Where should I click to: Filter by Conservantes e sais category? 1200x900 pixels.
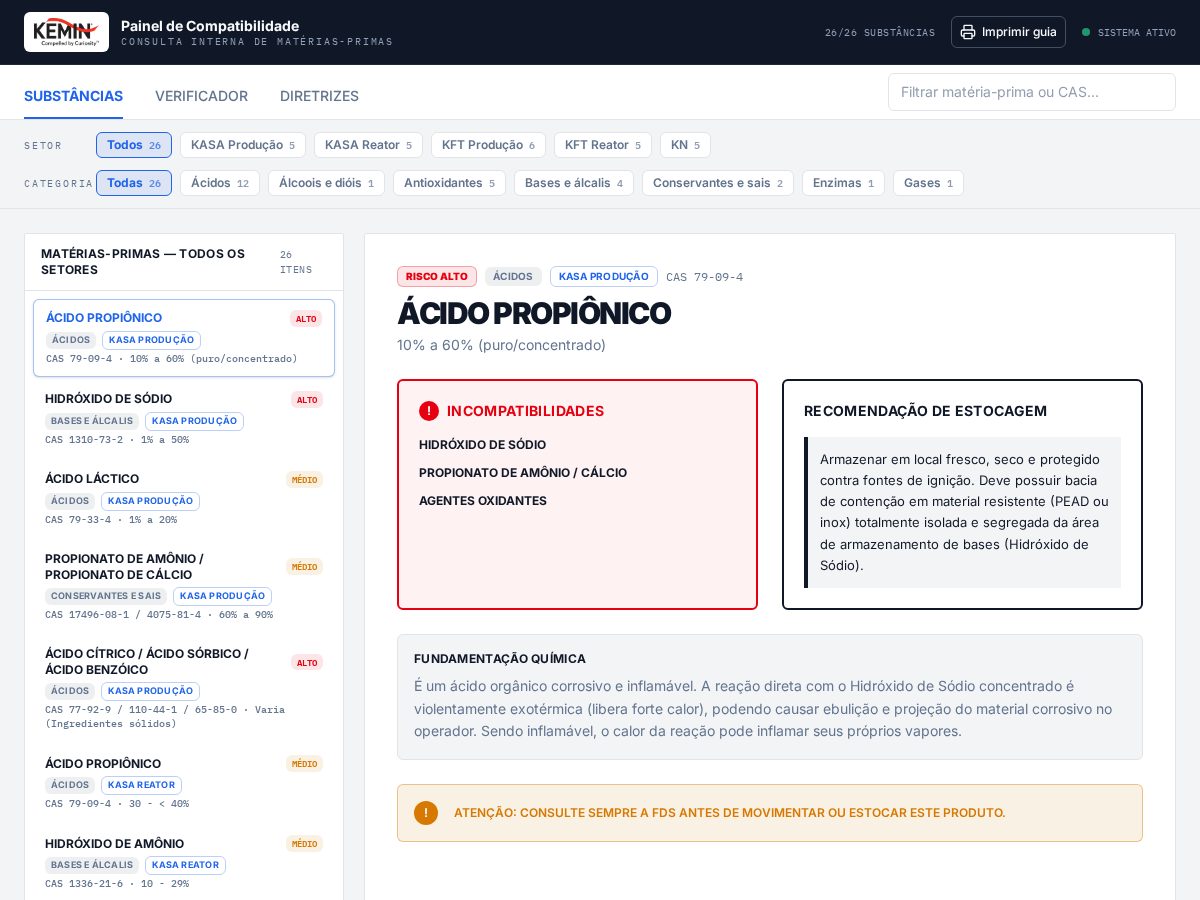[x=718, y=183]
